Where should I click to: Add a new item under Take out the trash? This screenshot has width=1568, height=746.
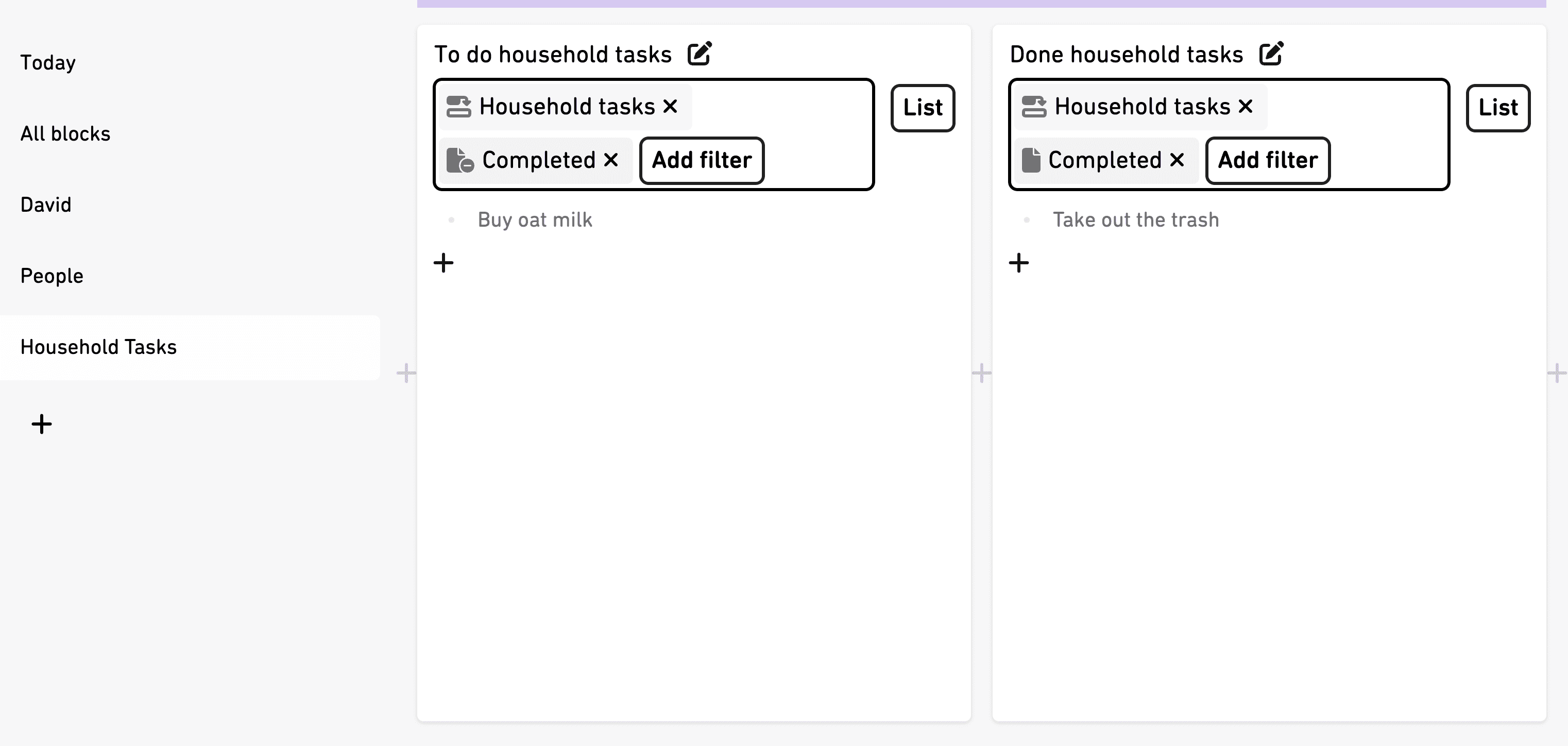pos(1019,263)
